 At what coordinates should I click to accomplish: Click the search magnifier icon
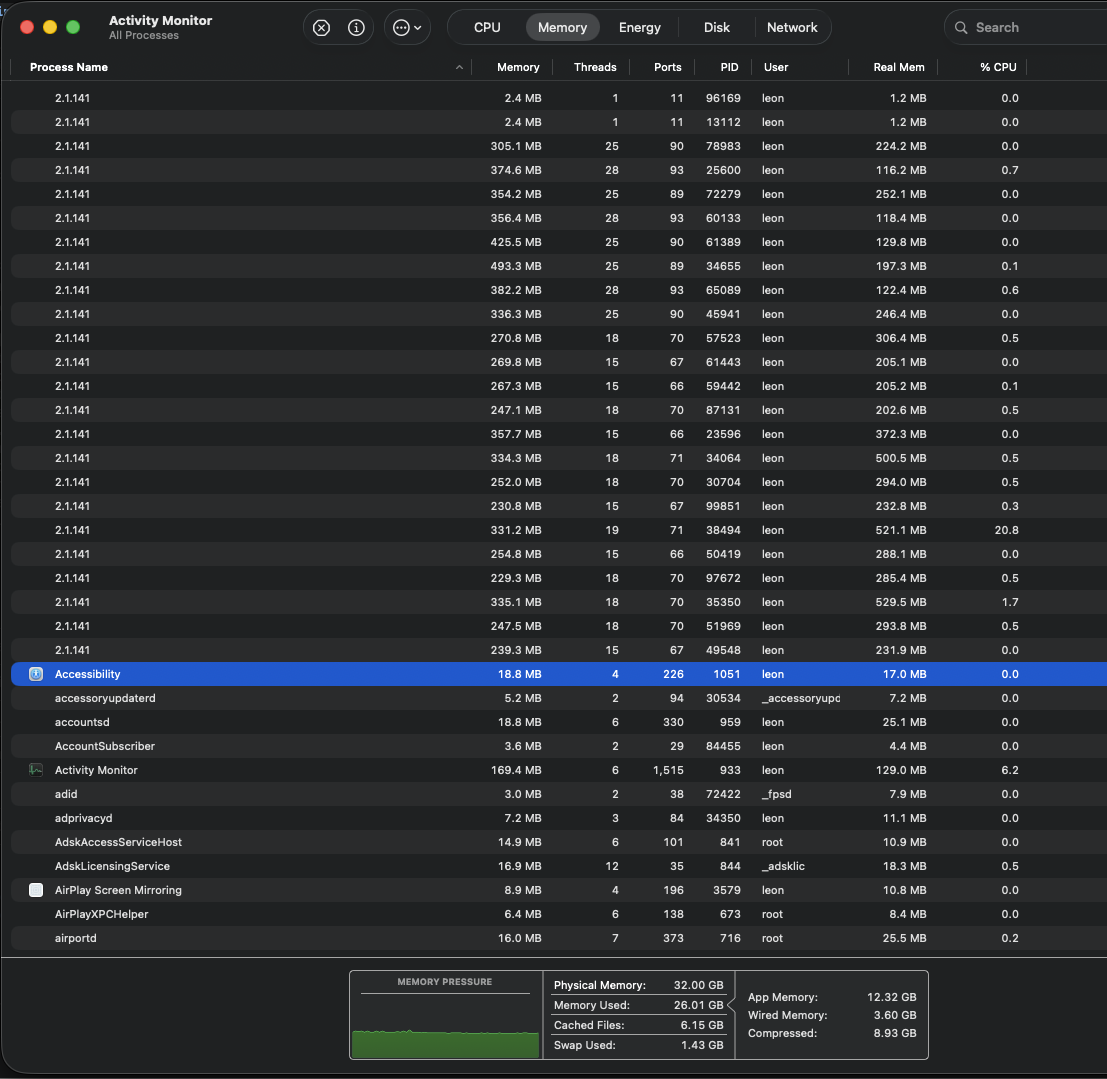click(961, 28)
